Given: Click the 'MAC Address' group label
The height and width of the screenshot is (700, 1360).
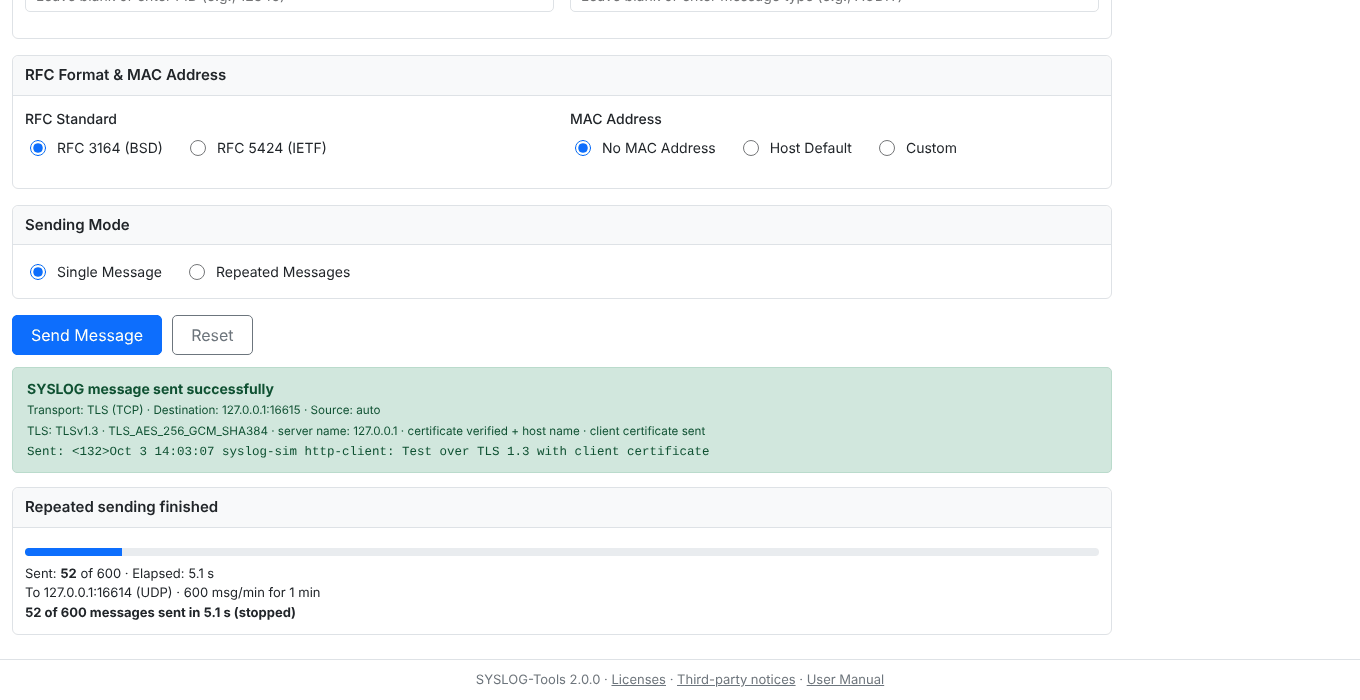Looking at the screenshot, I should click(x=616, y=119).
